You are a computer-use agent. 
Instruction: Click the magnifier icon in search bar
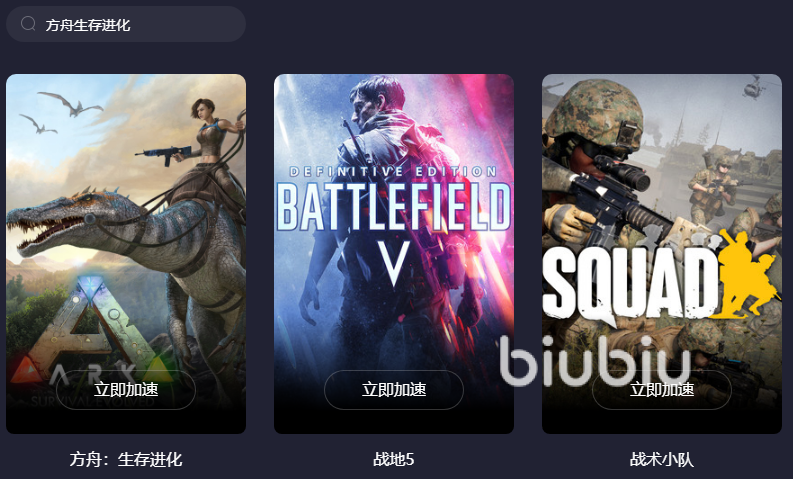(x=28, y=24)
